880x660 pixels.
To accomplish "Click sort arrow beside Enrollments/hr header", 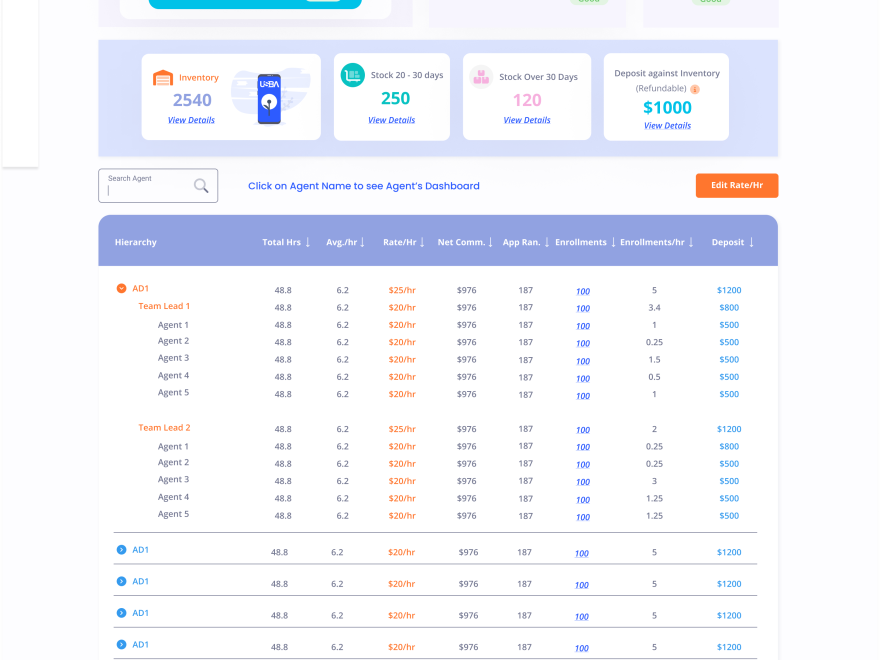I will tap(691, 242).
